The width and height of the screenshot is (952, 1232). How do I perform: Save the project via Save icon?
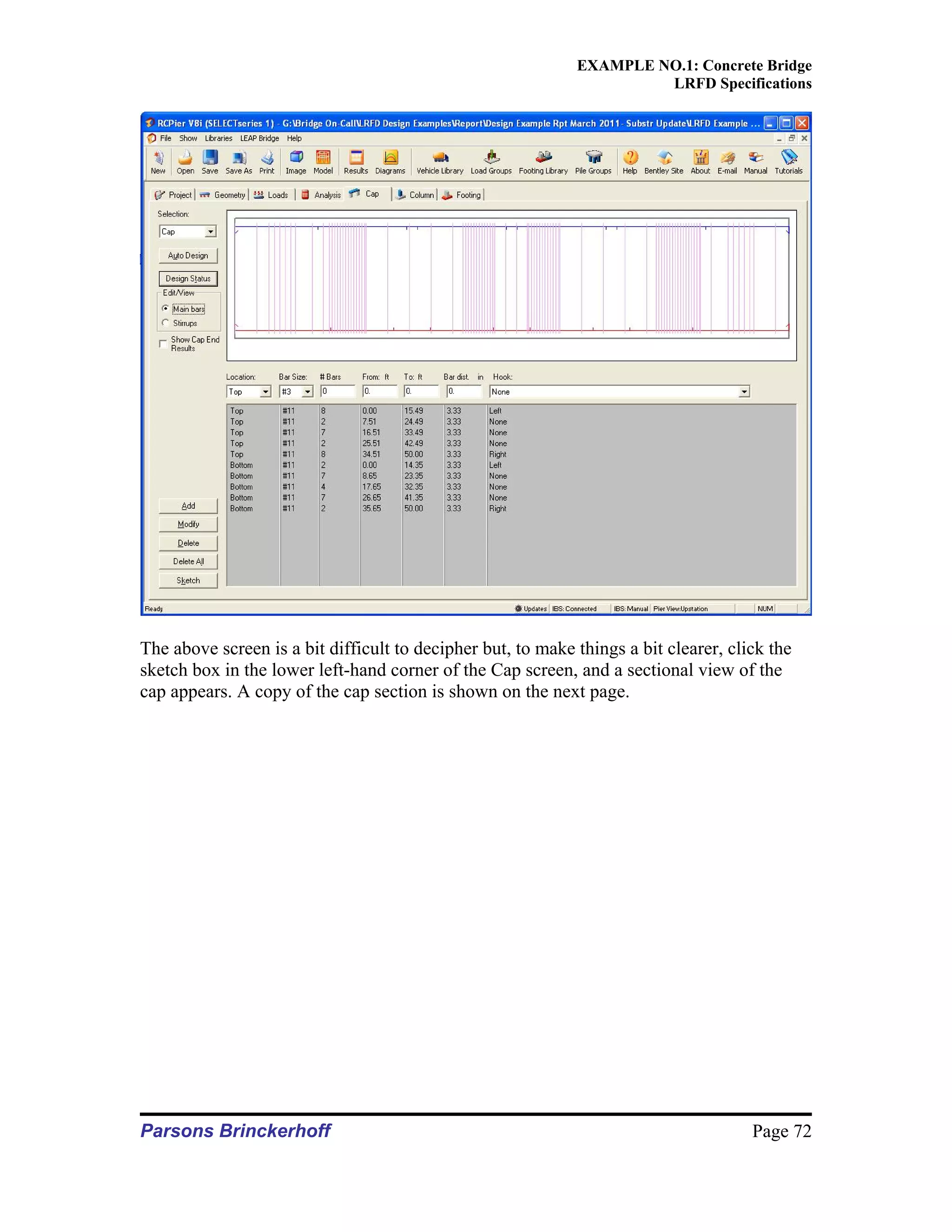click(210, 162)
